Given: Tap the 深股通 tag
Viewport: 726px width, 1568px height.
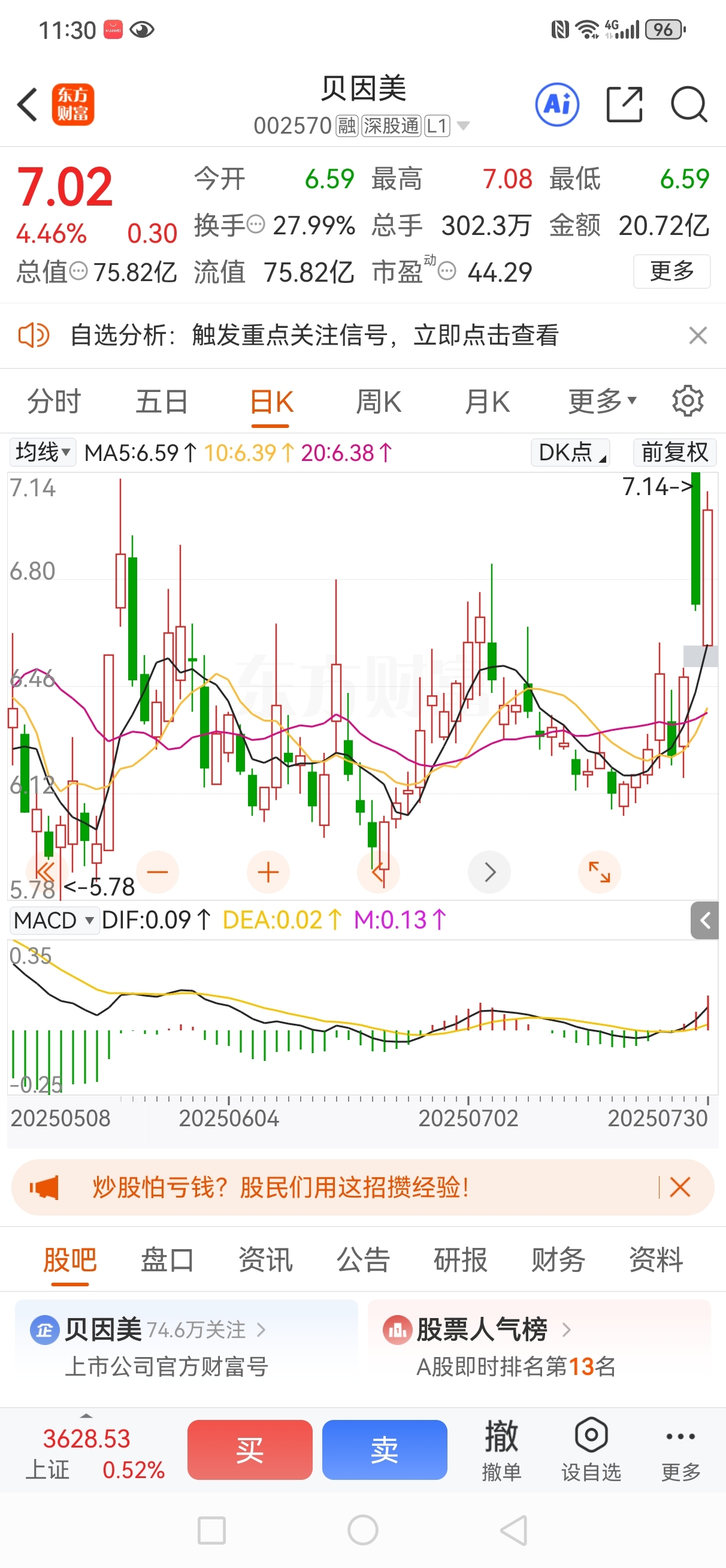Looking at the screenshot, I should click(391, 126).
